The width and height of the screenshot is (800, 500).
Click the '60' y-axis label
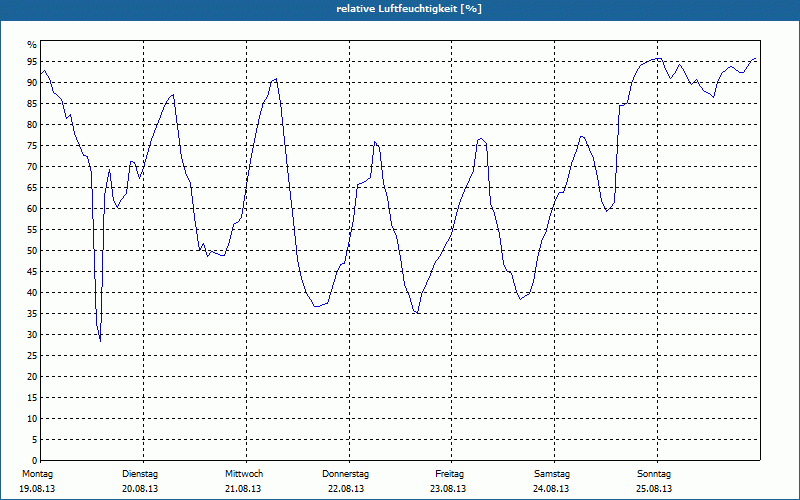[32, 209]
